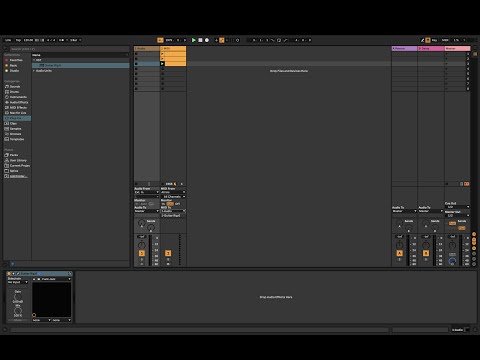Toggle track activator 2 on MIDI track
This screenshot has height=360, width=480.
tap(168, 253)
